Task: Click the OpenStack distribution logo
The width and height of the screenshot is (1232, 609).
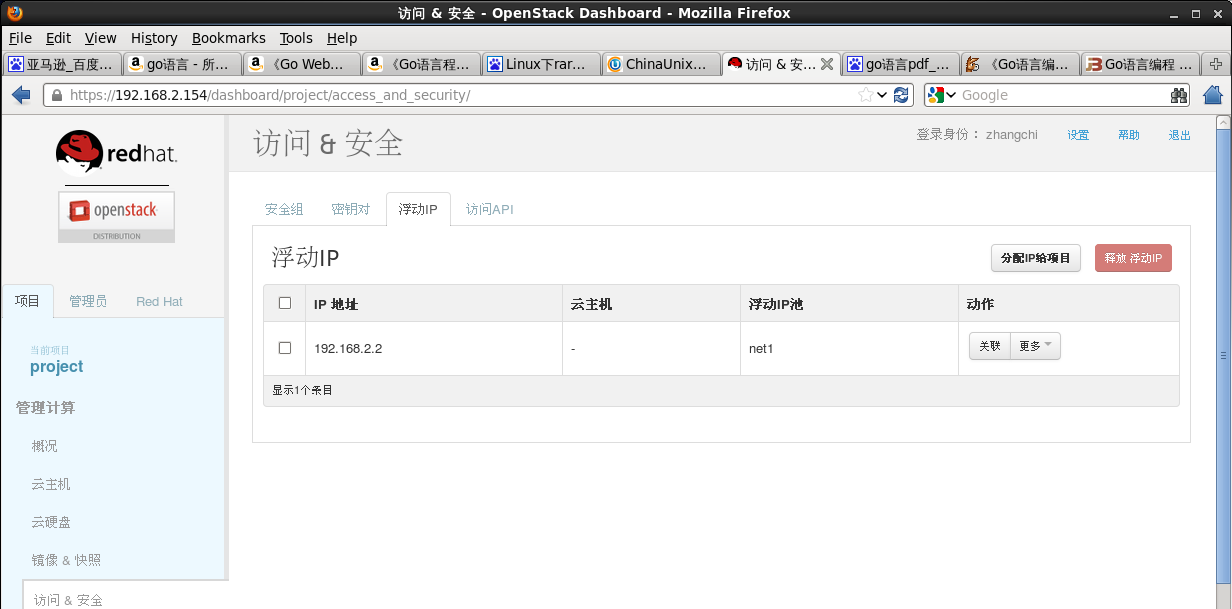Action: [x=115, y=213]
